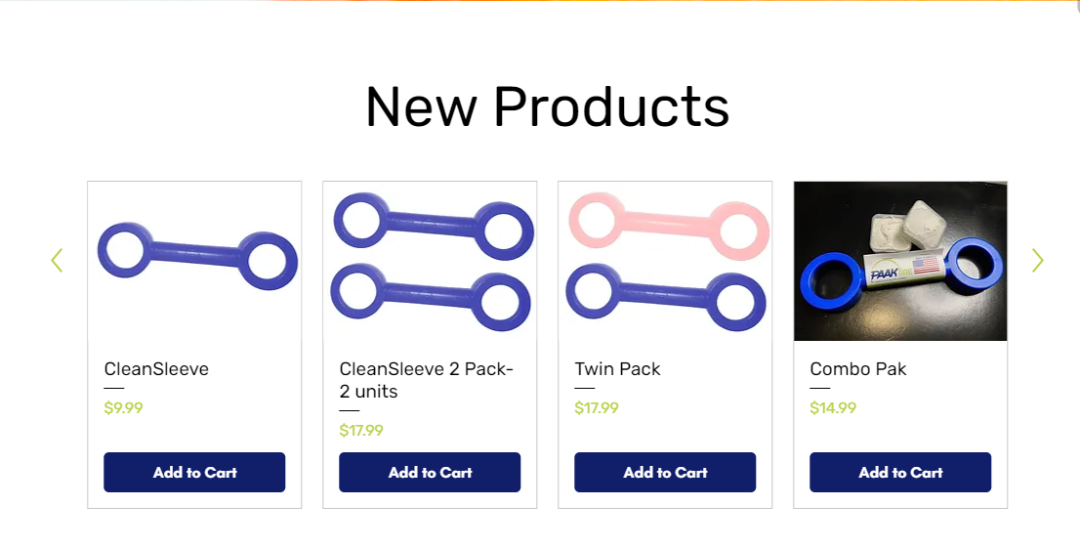The image size is (1080, 548).
Task: Click the CleanSleeve 2 Pack's $17.99 price
Action: 361,430
